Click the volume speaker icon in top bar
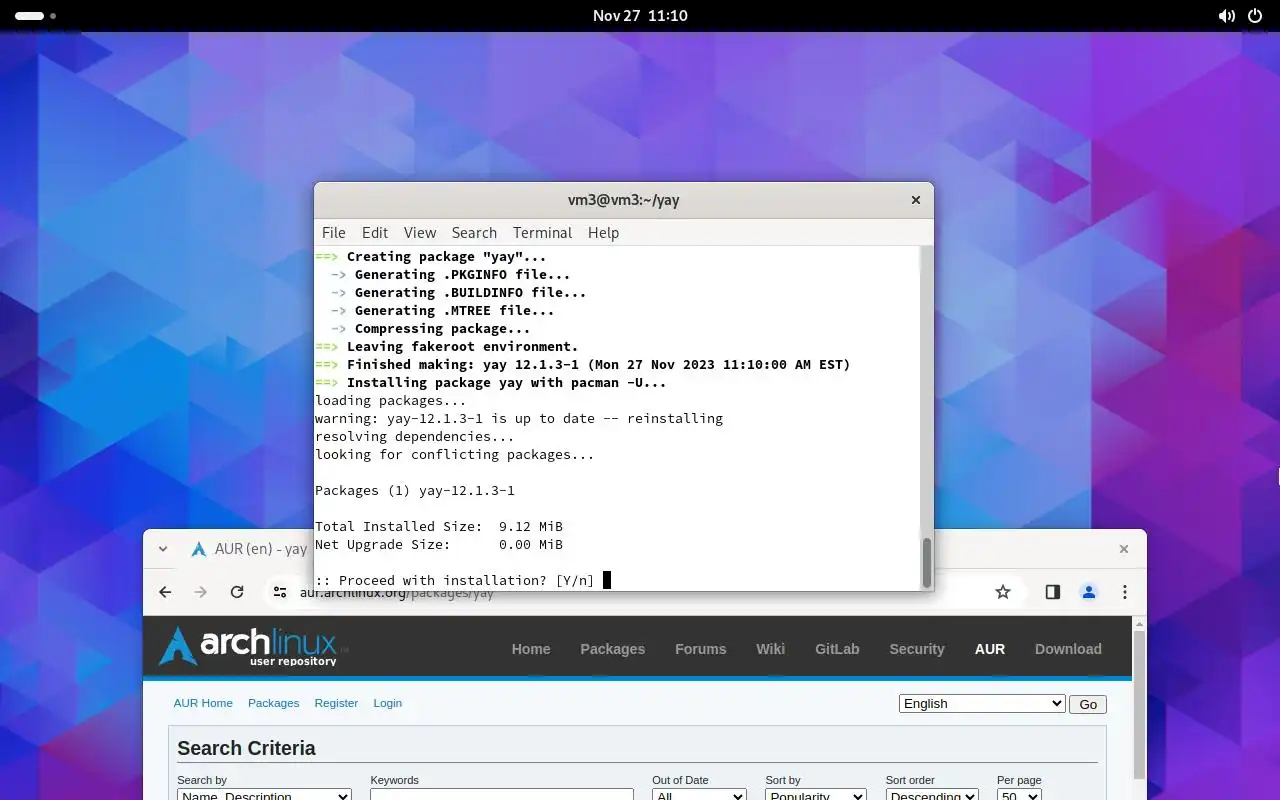 click(x=1226, y=16)
